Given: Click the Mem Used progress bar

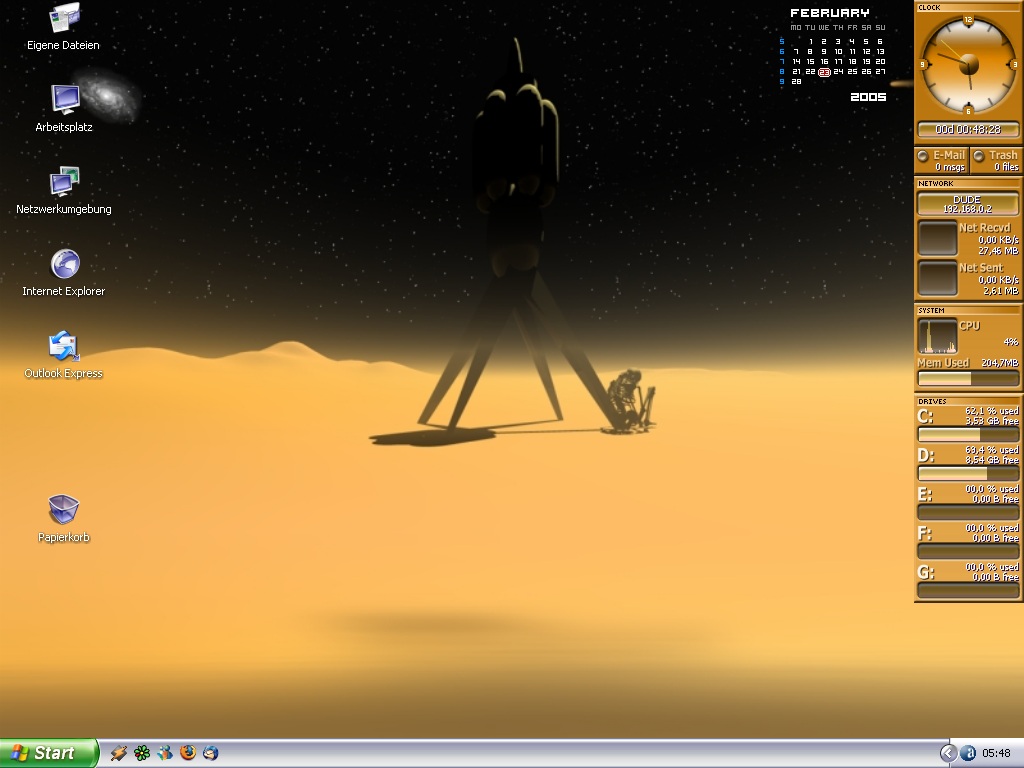Looking at the screenshot, I should [968, 378].
